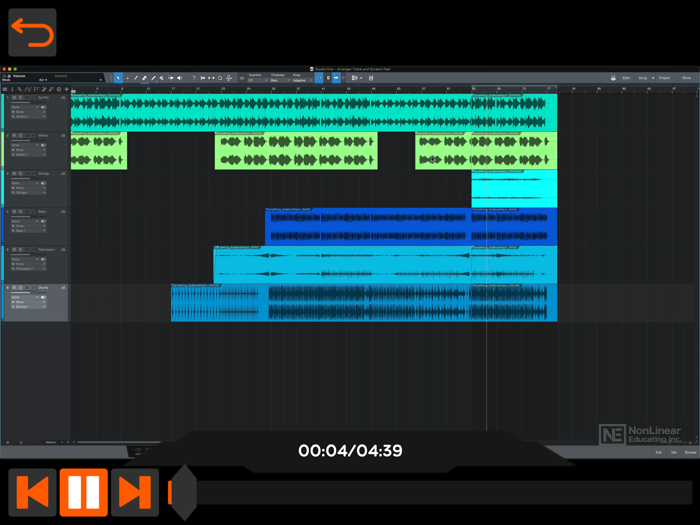Mute the Drums track
Screen dimensions: 700x525
pyautogui.click(x=14, y=288)
